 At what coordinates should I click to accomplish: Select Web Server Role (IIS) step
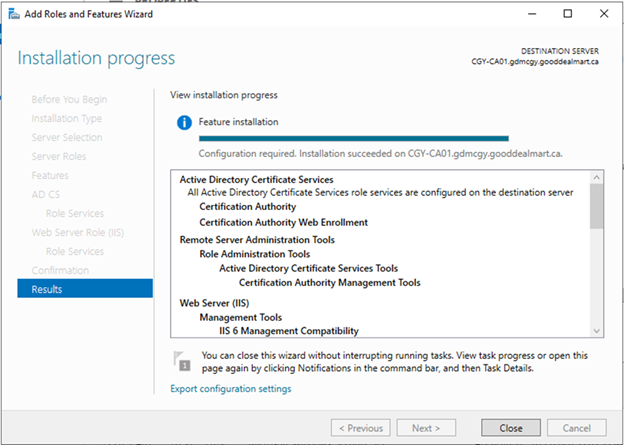(78, 232)
